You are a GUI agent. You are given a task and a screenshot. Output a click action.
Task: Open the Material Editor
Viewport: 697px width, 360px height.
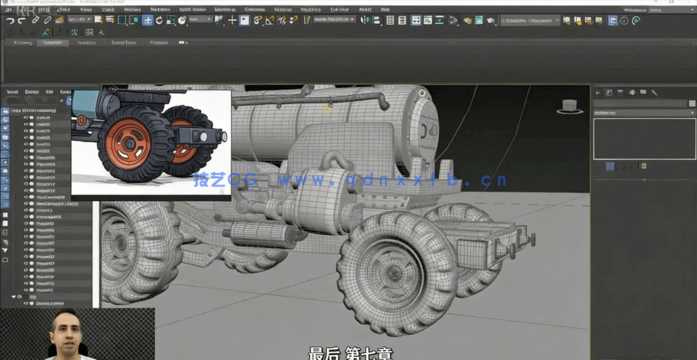click(x=453, y=20)
